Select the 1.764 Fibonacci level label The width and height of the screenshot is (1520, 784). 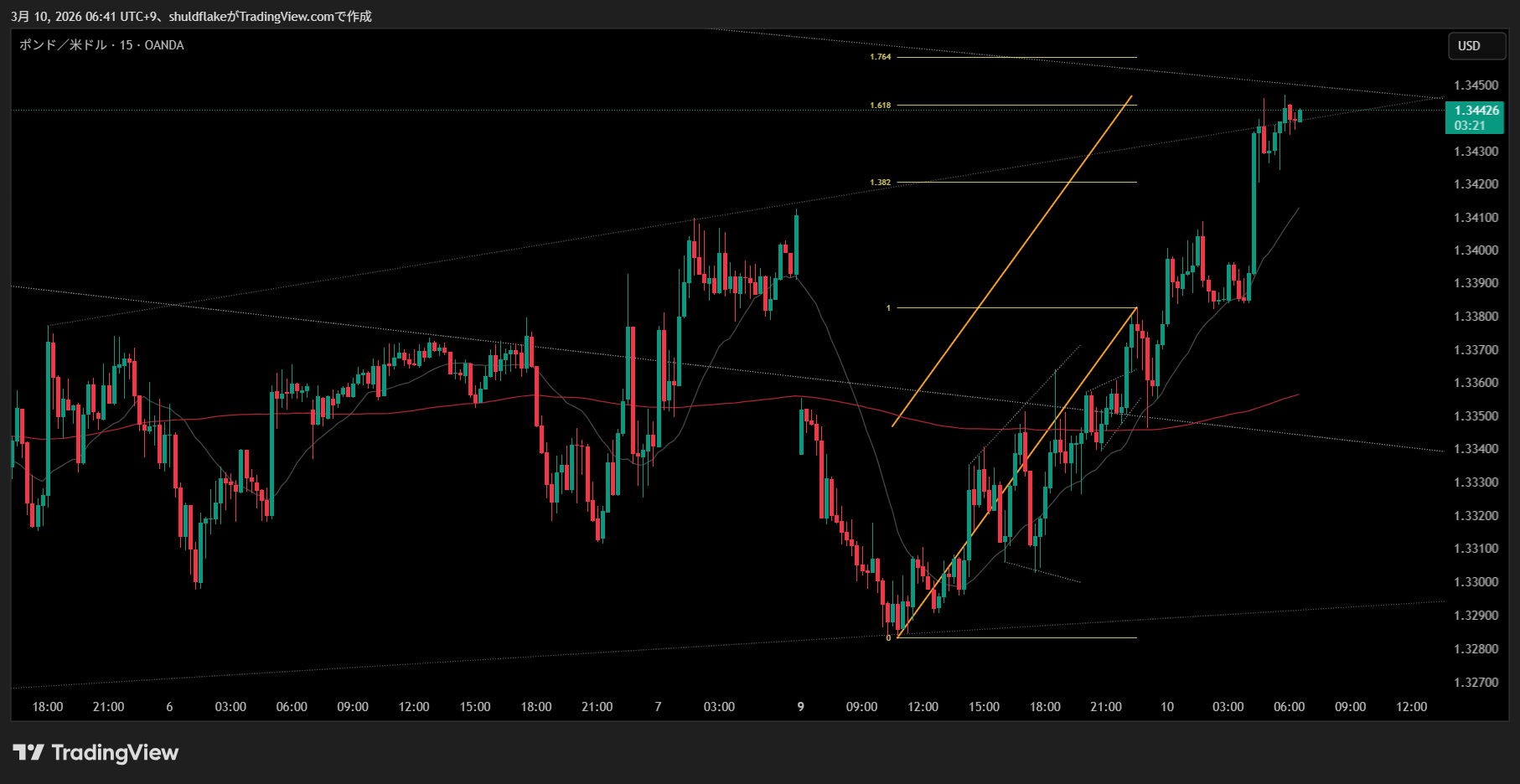tap(880, 57)
